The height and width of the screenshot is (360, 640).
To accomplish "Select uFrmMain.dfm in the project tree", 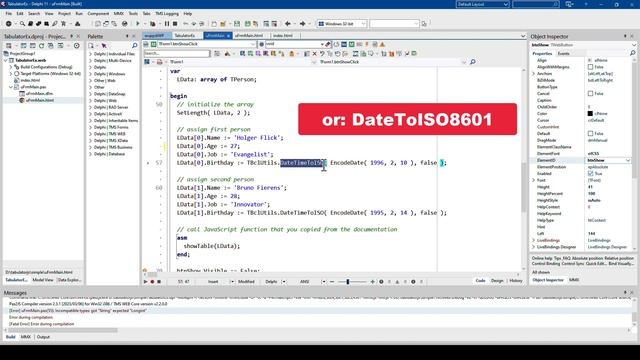I will (40, 93).
